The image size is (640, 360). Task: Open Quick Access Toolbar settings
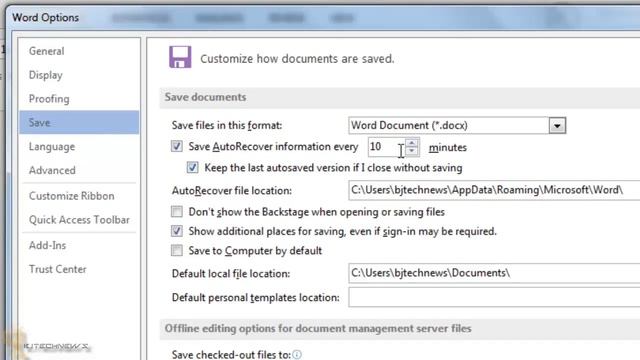79,220
